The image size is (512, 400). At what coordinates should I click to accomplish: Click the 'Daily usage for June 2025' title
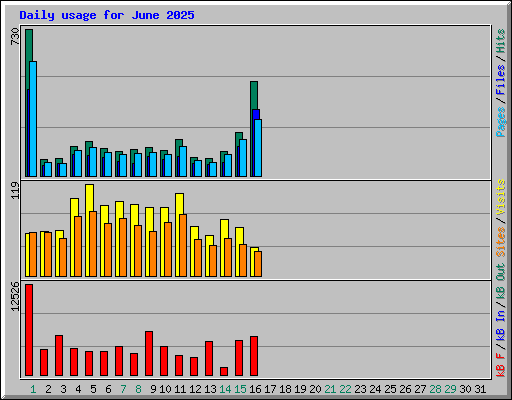[107, 15]
